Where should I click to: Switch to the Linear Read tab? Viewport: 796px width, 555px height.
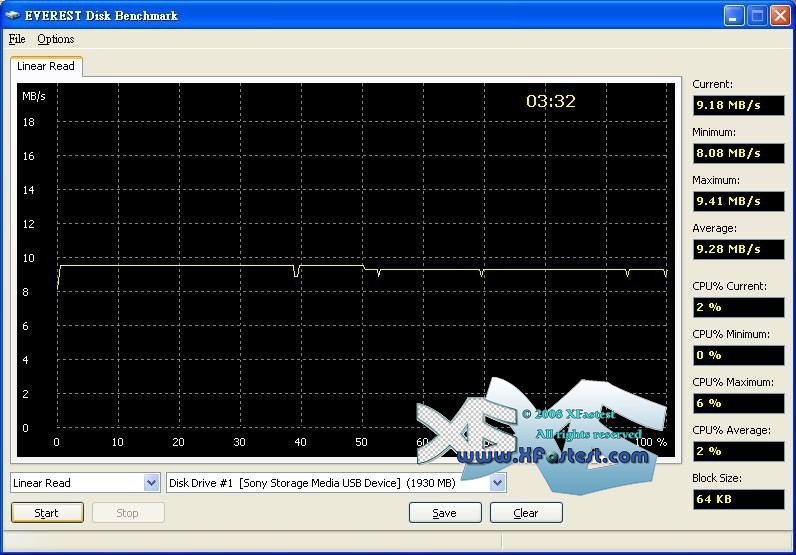(46, 66)
